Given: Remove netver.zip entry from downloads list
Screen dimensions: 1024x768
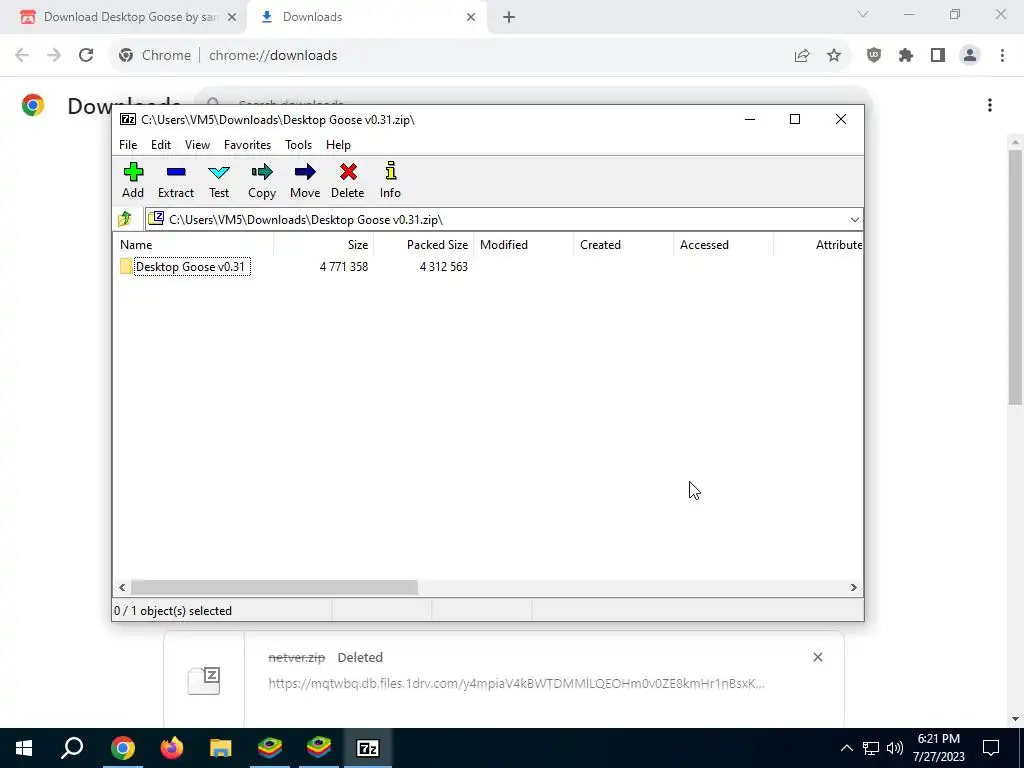Looking at the screenshot, I should click(818, 657).
